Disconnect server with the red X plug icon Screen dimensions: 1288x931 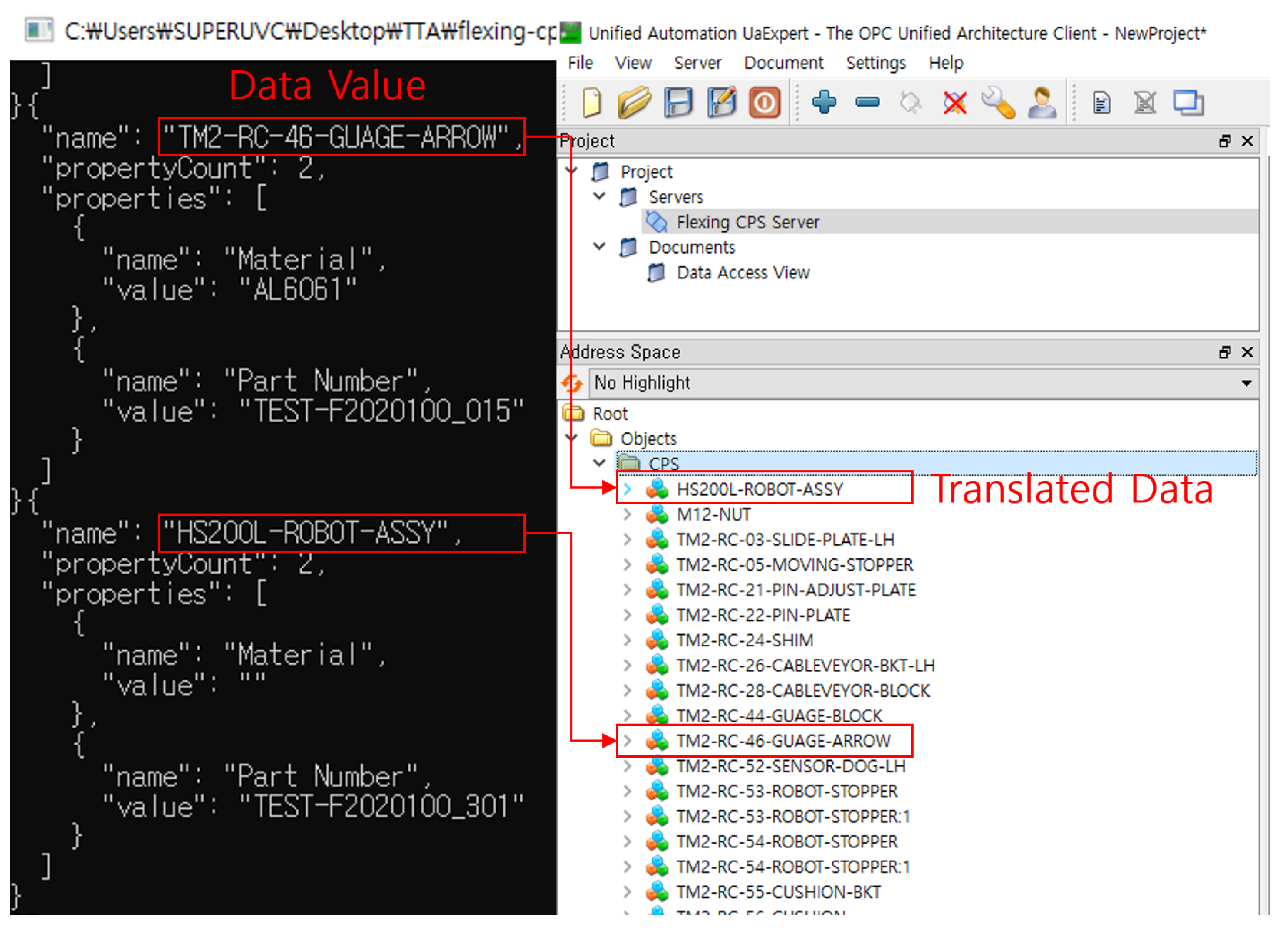954,103
